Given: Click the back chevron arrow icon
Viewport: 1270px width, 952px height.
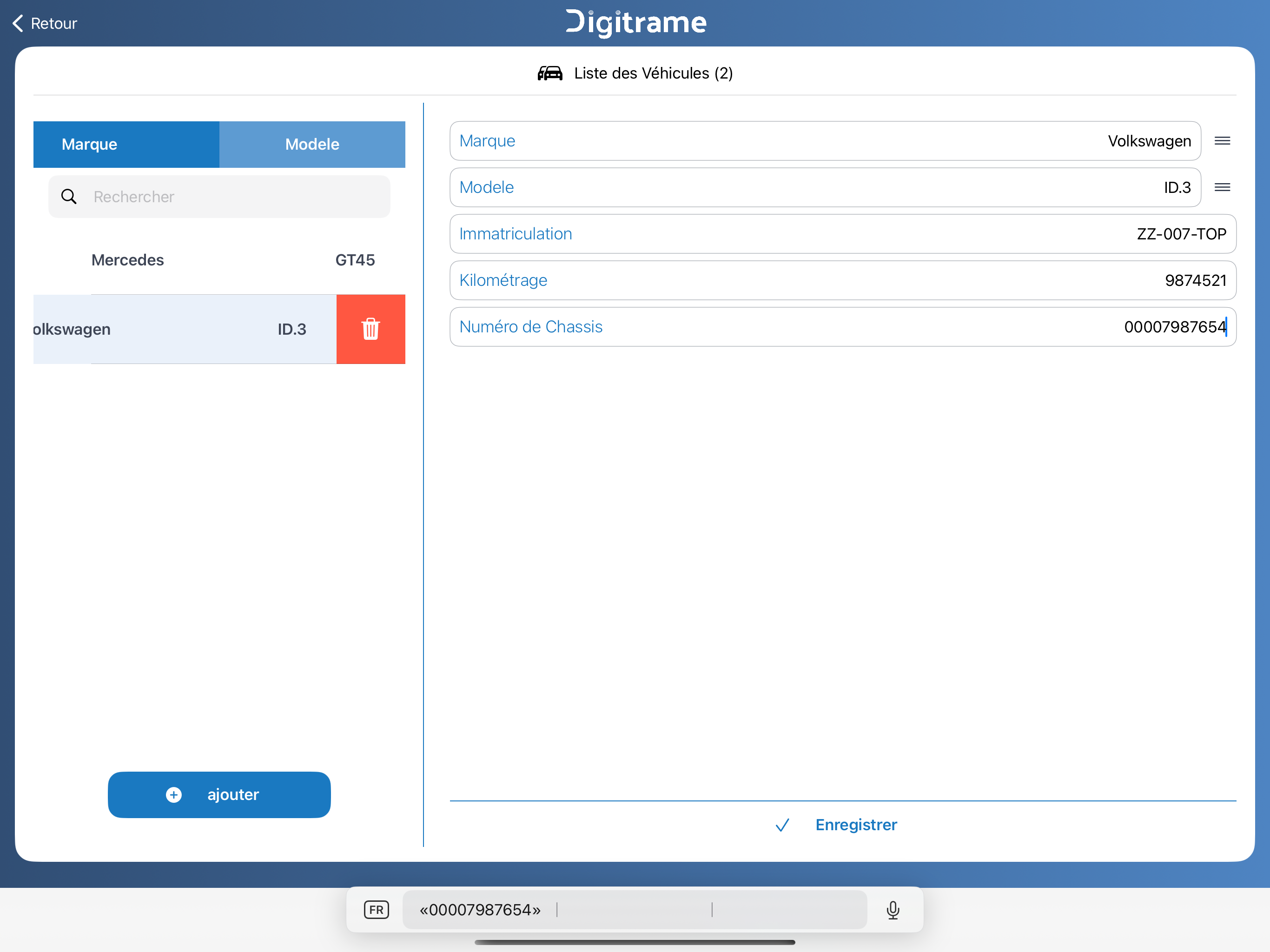Looking at the screenshot, I should tap(18, 24).
